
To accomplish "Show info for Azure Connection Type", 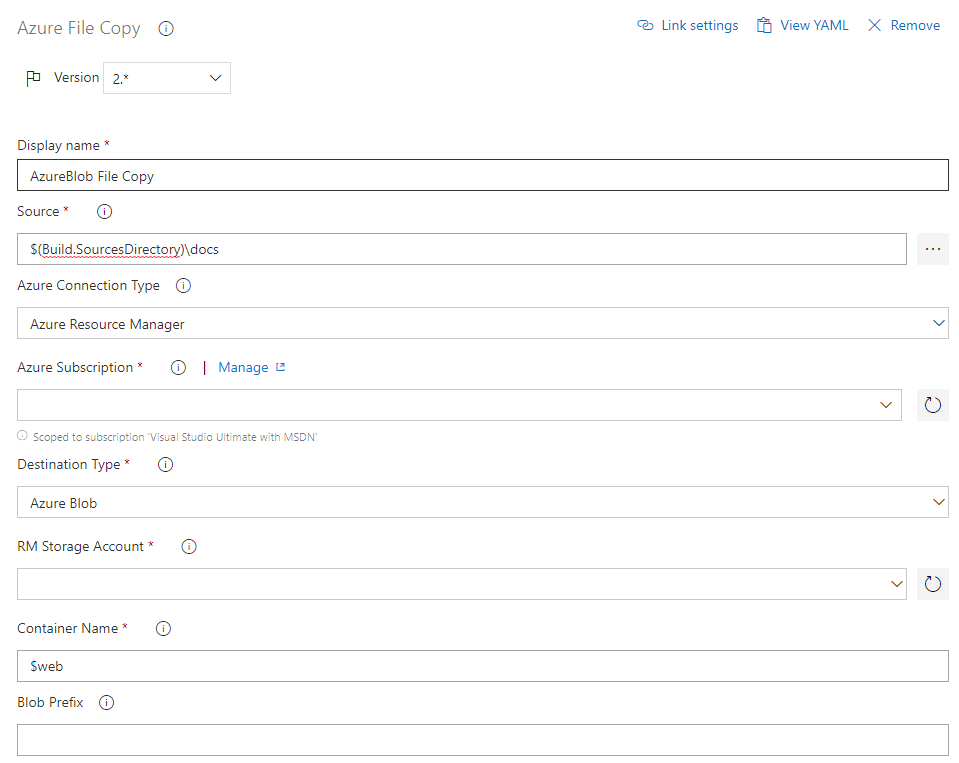I will pos(183,286).
